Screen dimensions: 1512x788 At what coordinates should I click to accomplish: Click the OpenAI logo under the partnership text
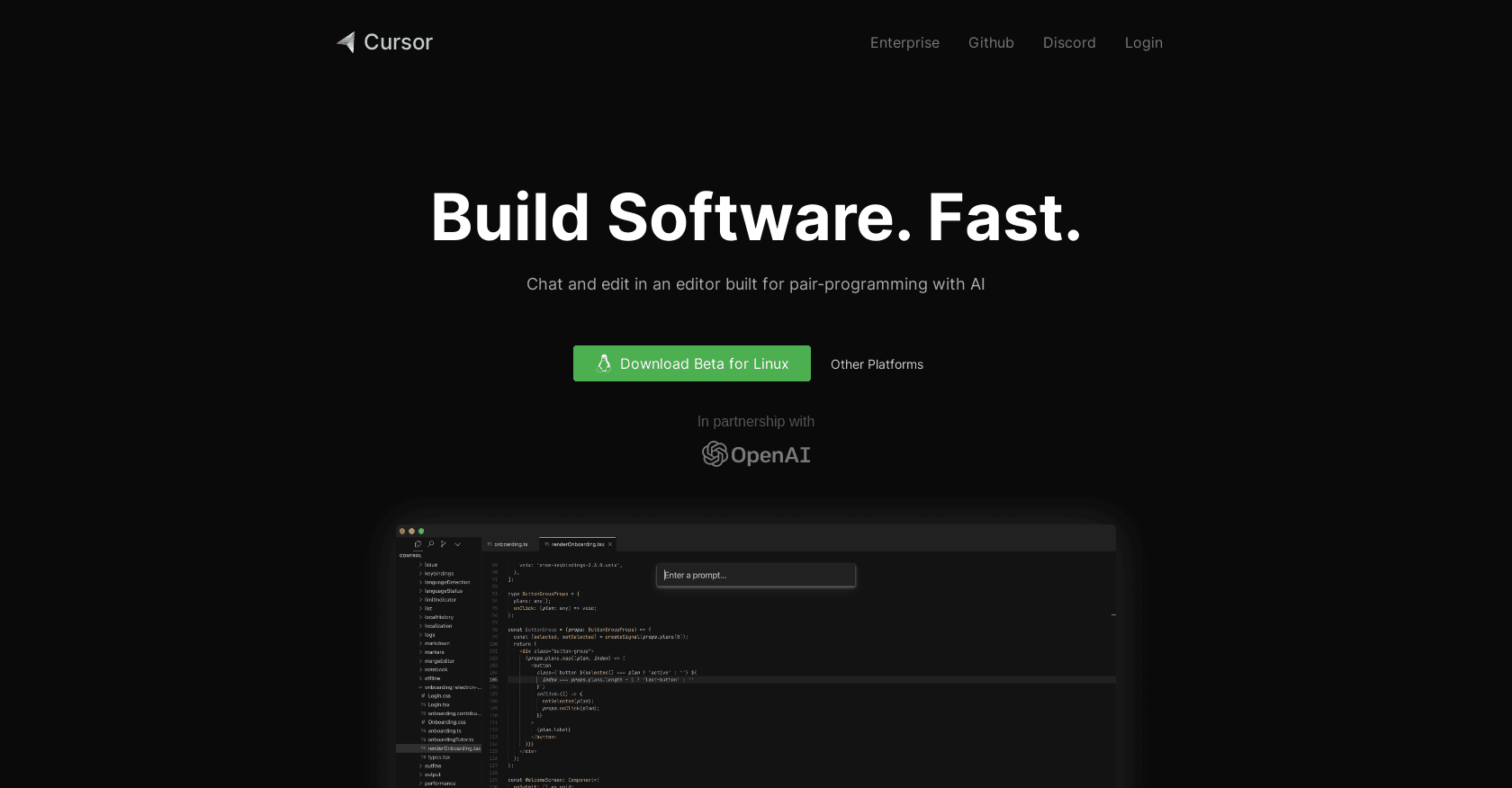[x=756, y=454]
